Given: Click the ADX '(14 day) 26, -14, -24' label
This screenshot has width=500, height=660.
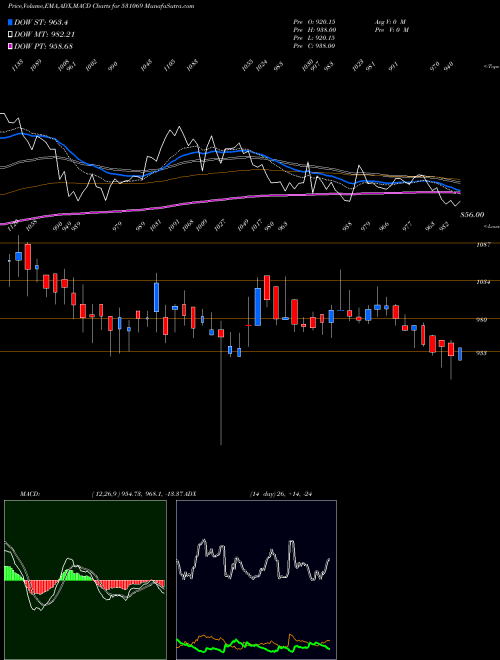Looking at the screenshot, I should 281,494.
